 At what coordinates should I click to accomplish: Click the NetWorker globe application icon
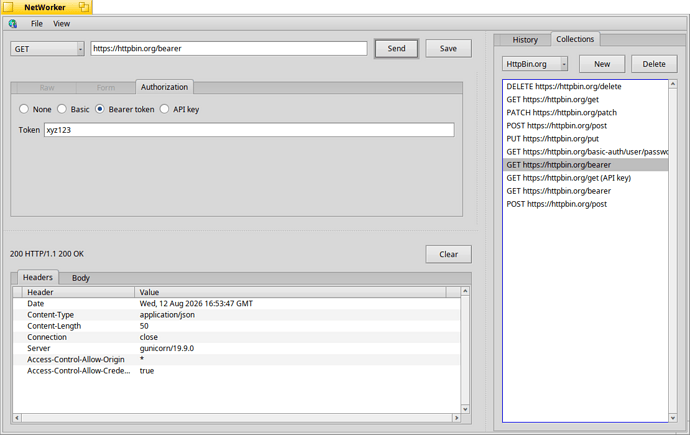point(13,24)
